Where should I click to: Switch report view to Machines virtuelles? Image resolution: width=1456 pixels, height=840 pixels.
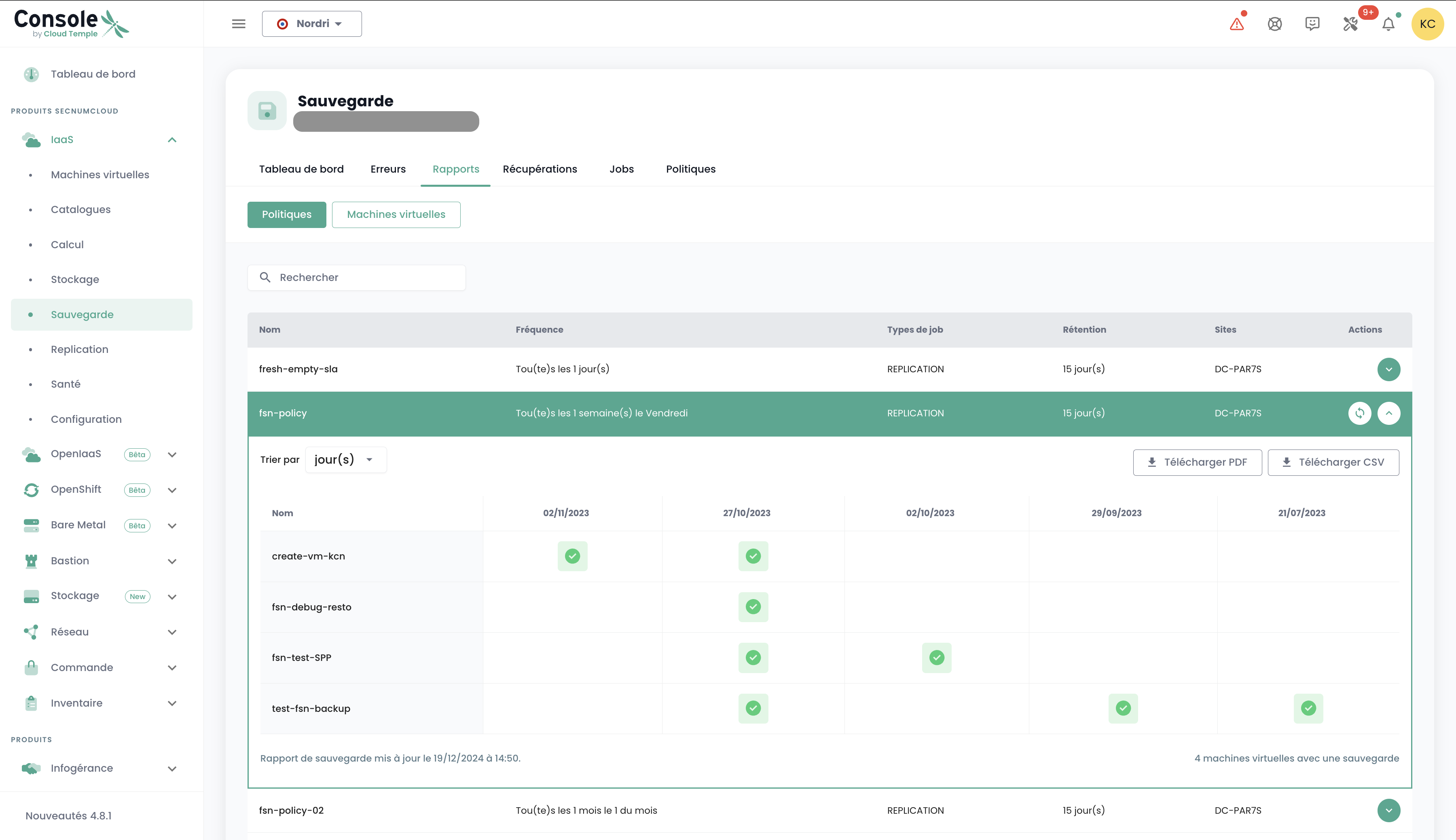(396, 215)
